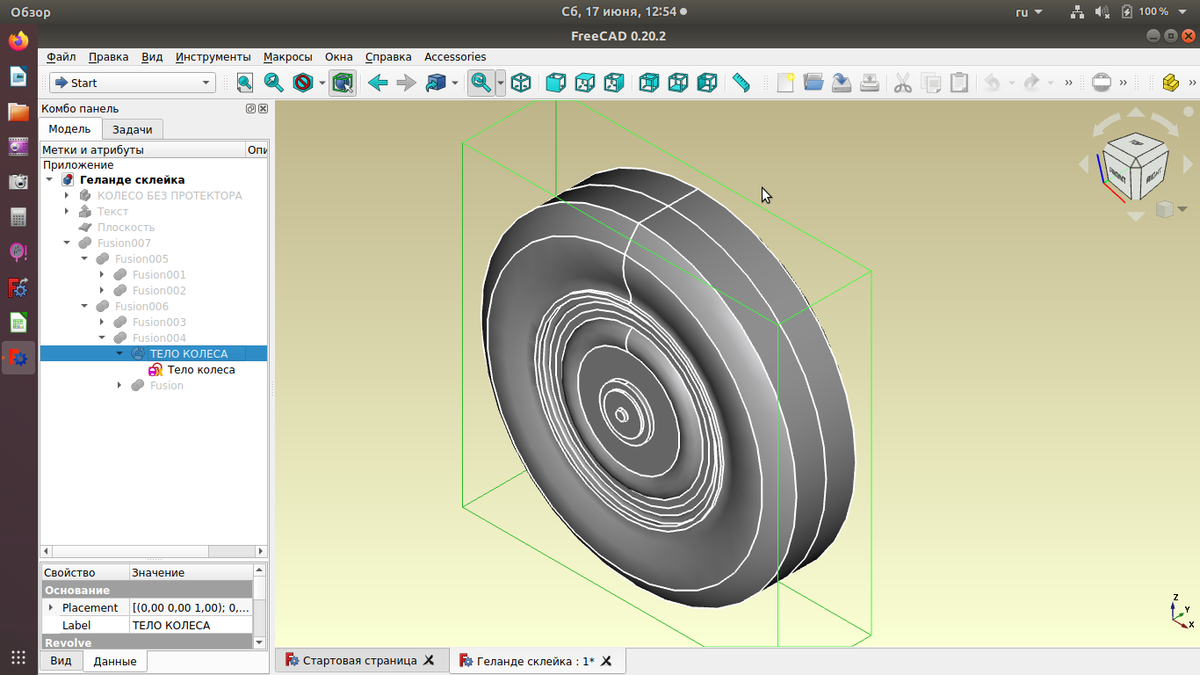The image size is (1200, 675).
Task: Click the go back arrow icon
Action: click(x=377, y=83)
